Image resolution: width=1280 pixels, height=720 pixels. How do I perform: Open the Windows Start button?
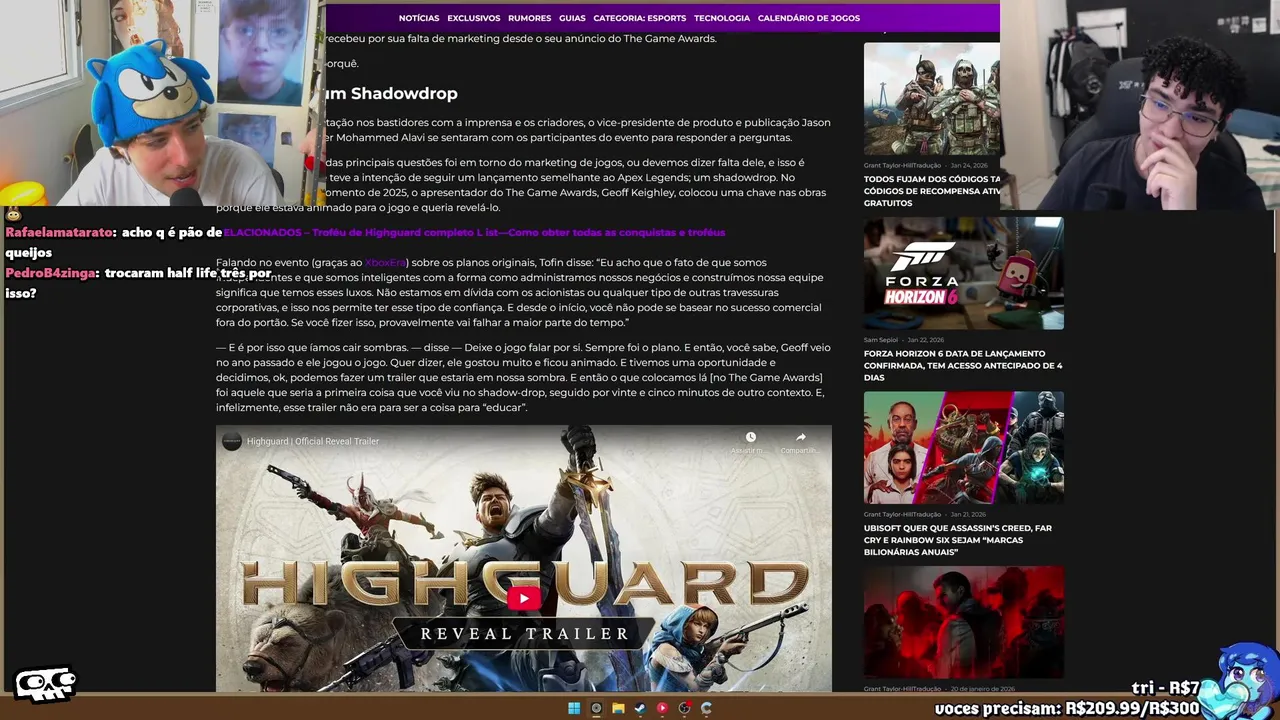[574, 708]
